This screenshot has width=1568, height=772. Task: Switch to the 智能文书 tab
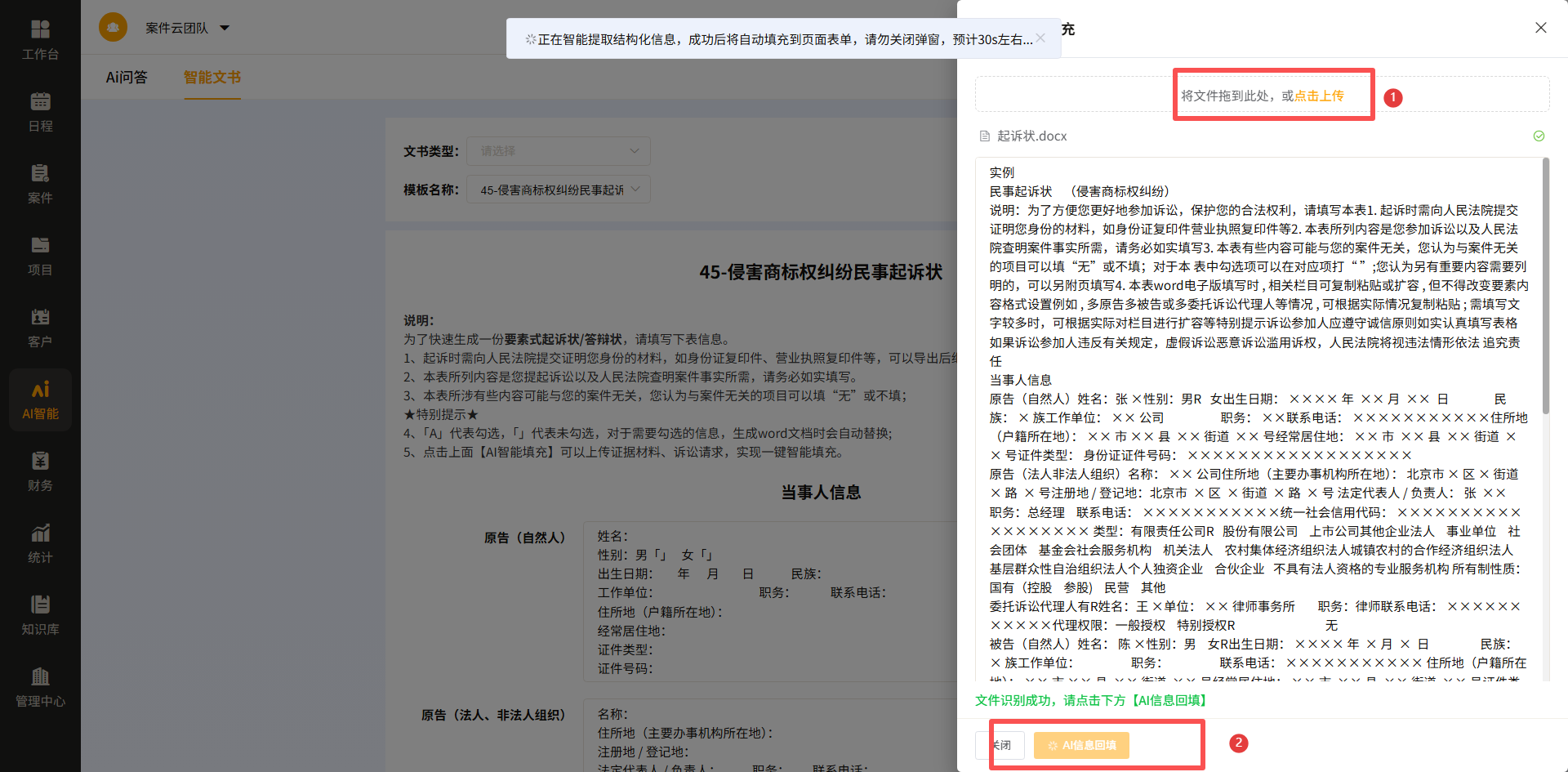[x=212, y=77]
